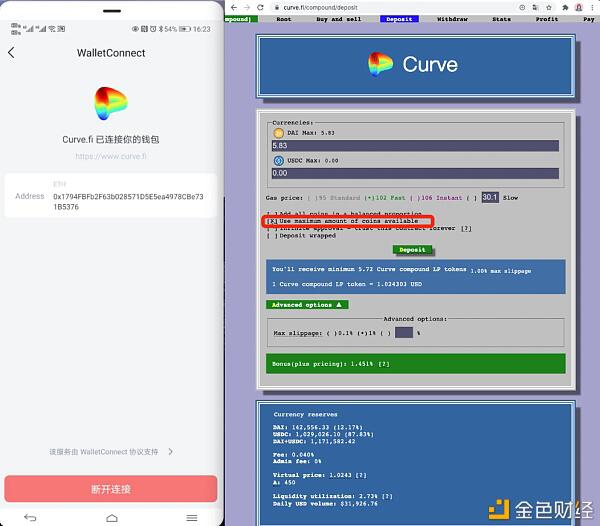The height and width of the screenshot is (526, 600).
Task: Select the custom max slippage radio
Action: (x=385, y=333)
